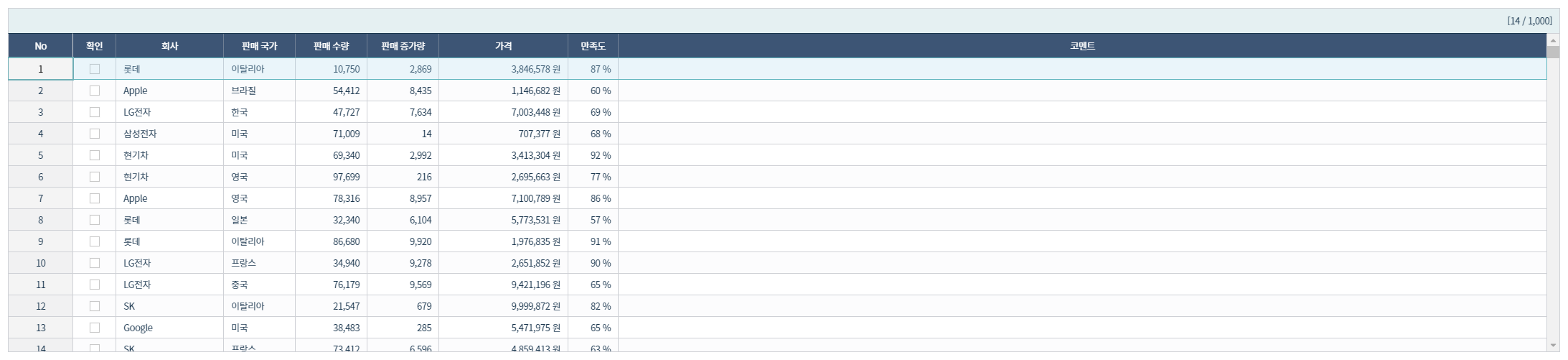1568x360 pixels.
Task: Sort by the 회사 column header
Action: 169,46
